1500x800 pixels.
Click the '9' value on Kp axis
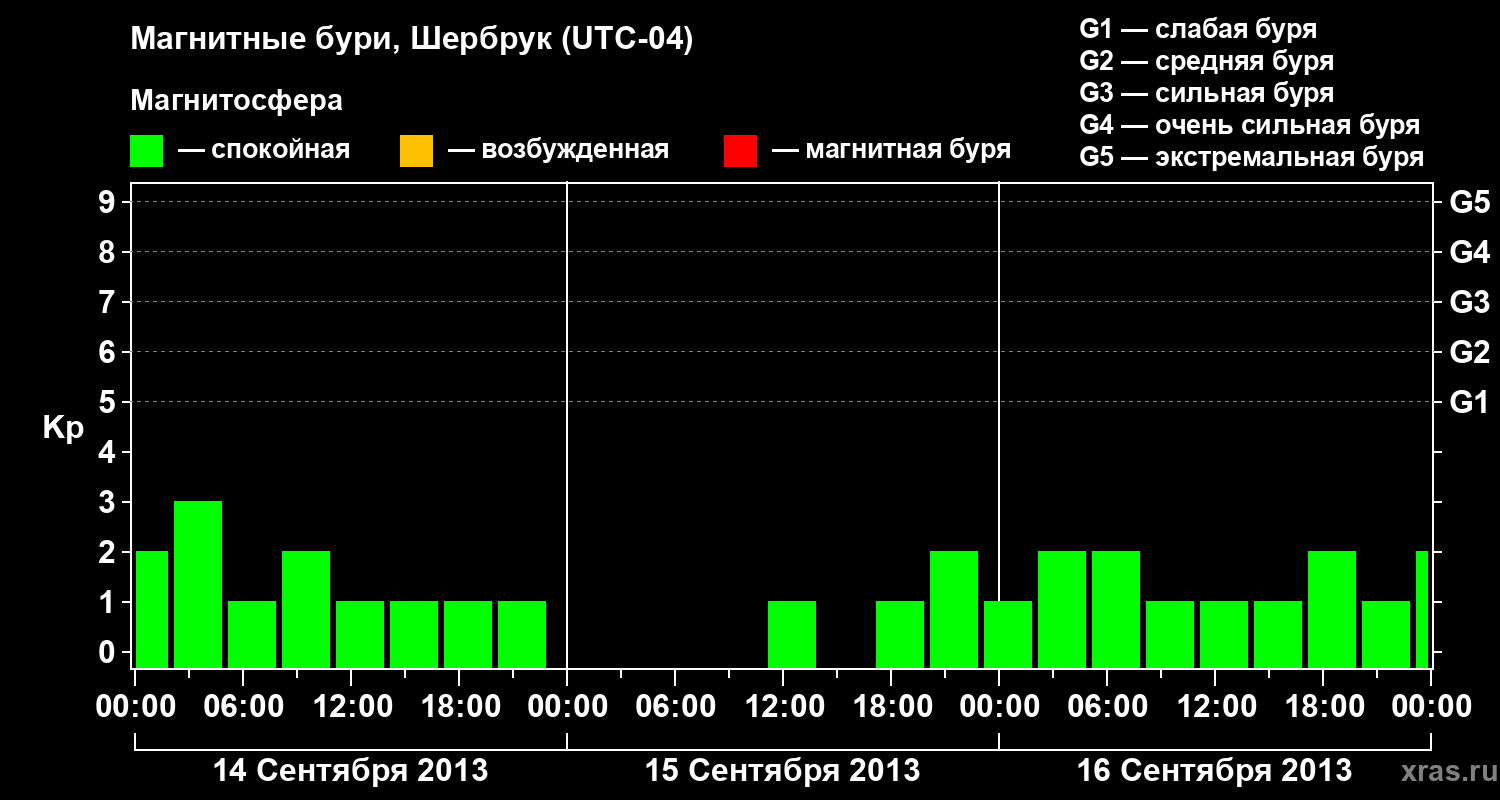click(x=109, y=202)
